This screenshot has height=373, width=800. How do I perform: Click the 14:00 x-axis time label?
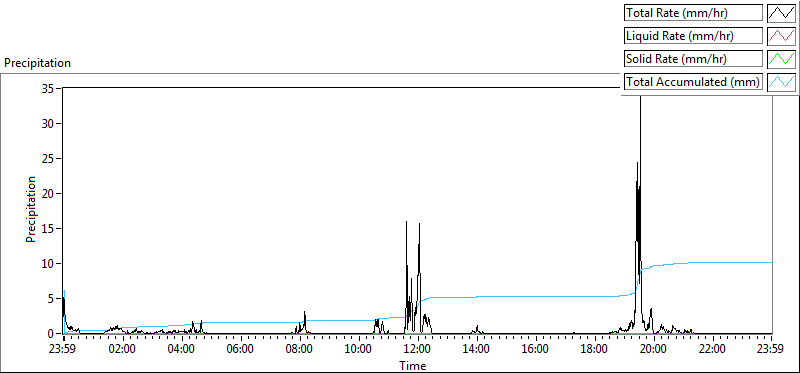[x=477, y=350]
